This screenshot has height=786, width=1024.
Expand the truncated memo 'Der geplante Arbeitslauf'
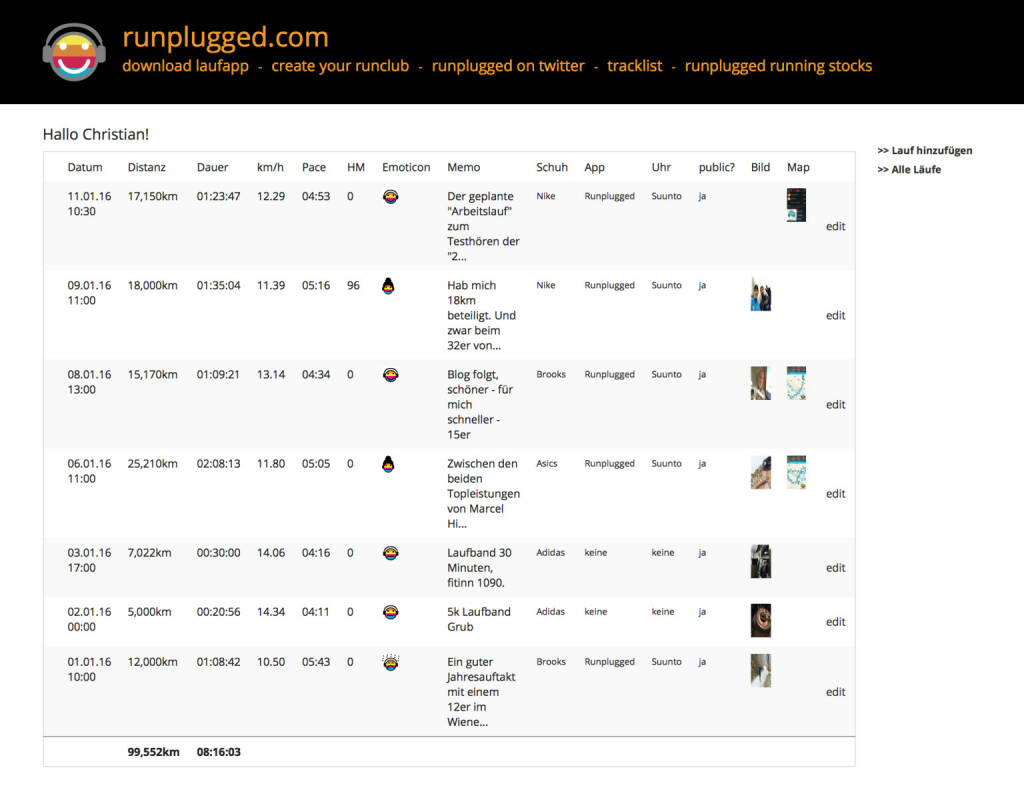coord(482,225)
